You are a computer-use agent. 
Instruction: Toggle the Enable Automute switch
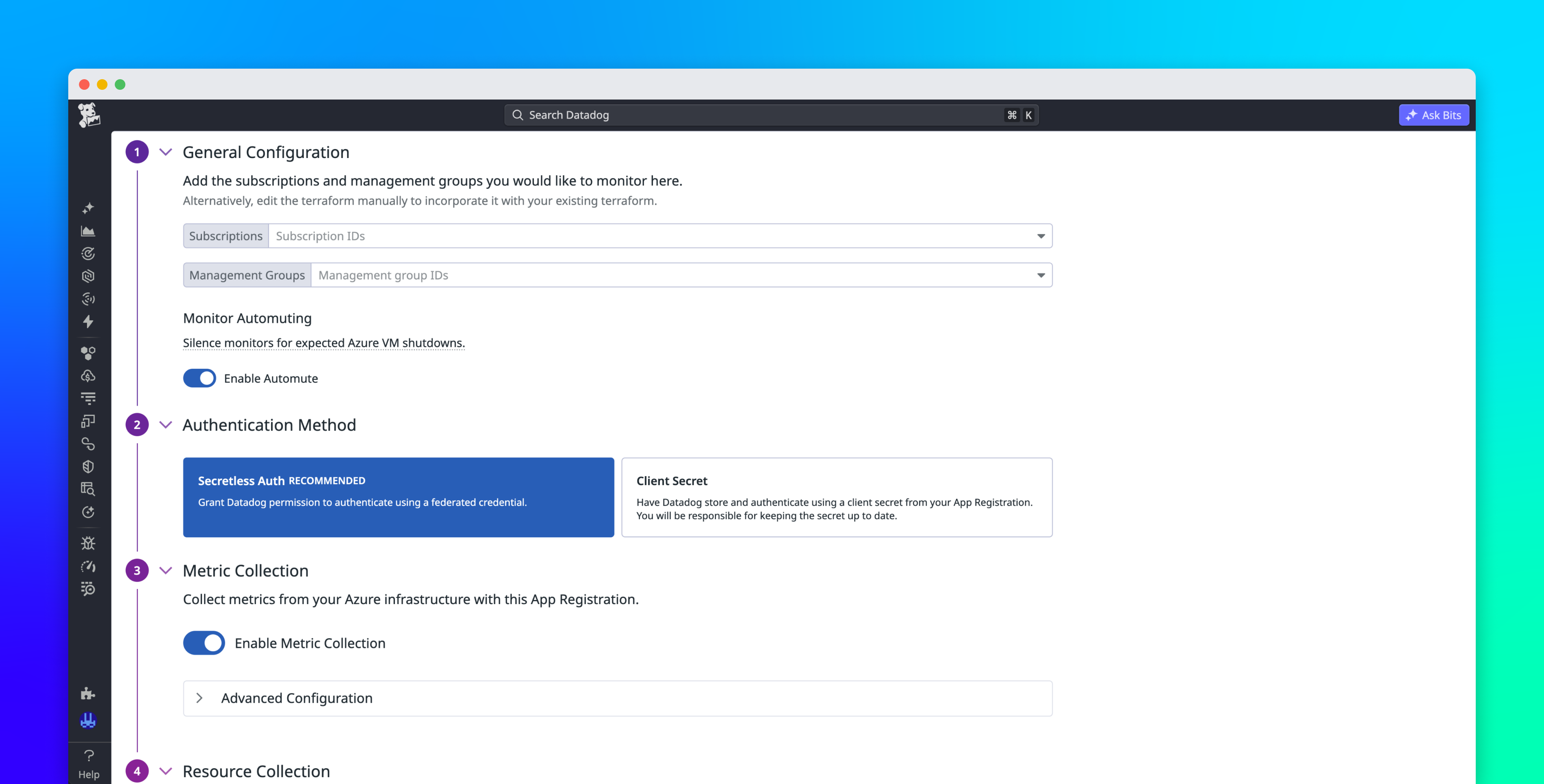click(200, 378)
